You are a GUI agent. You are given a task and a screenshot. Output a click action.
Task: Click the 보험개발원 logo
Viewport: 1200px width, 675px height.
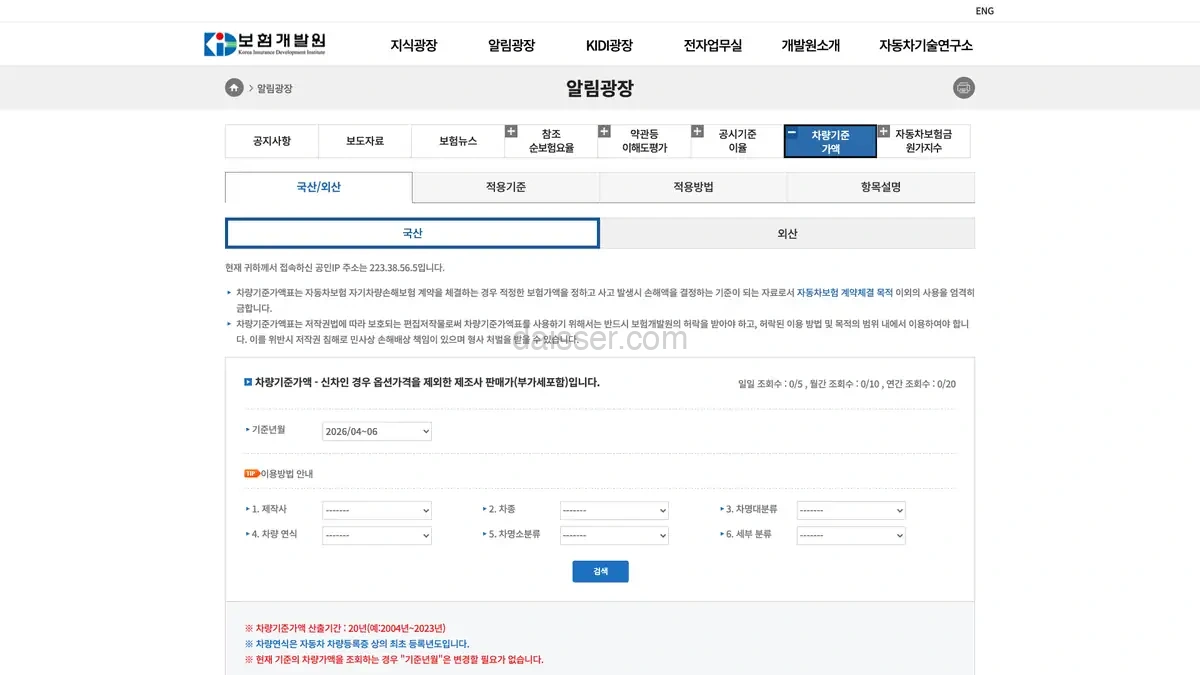click(x=265, y=45)
